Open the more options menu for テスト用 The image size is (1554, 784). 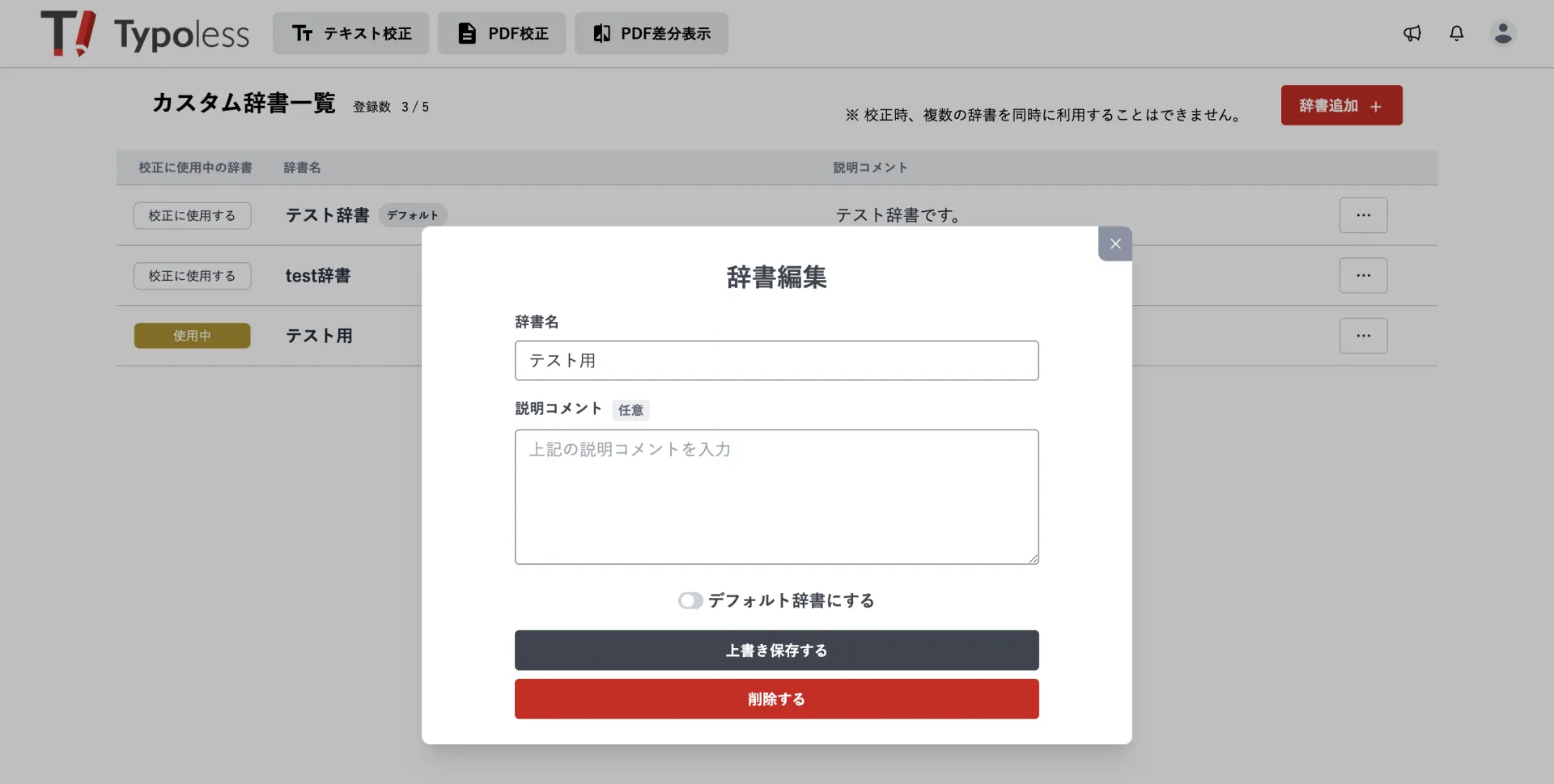point(1363,336)
